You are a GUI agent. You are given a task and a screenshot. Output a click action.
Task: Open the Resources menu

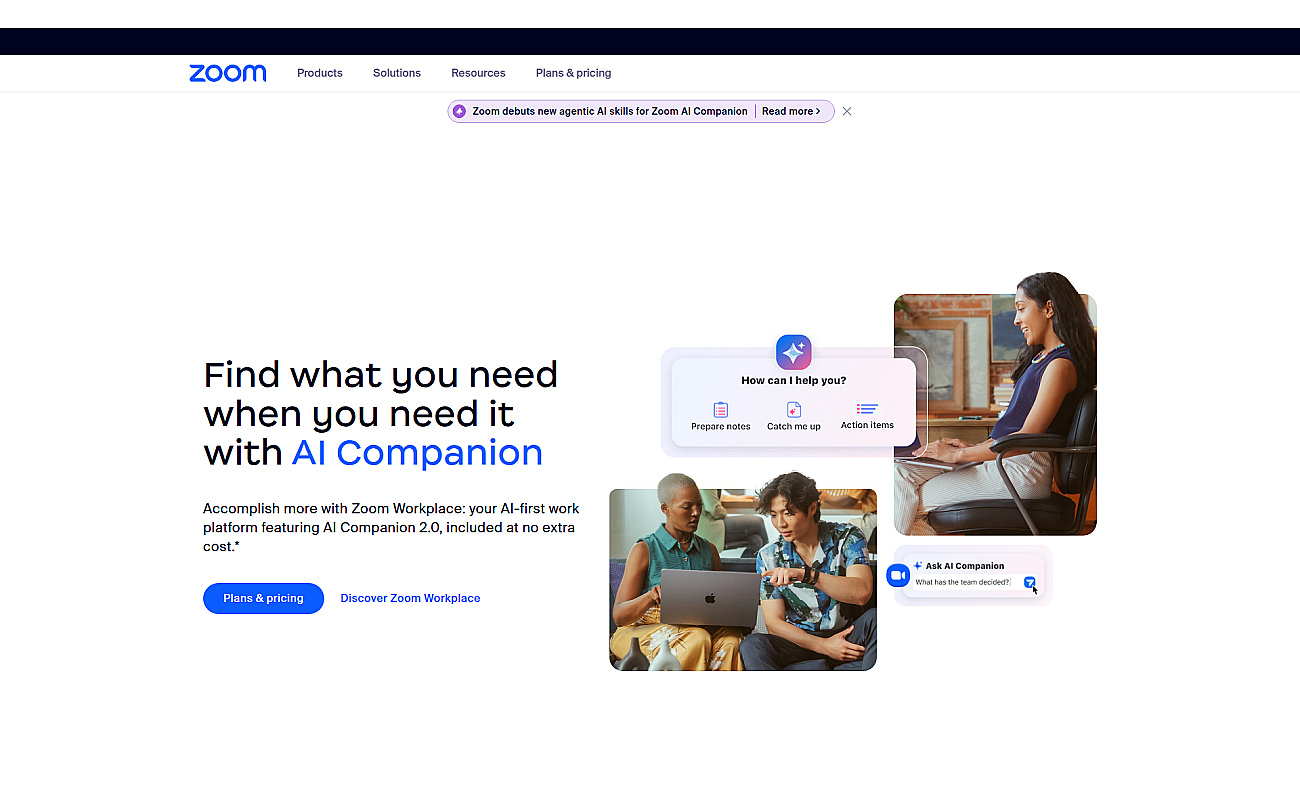[478, 73]
